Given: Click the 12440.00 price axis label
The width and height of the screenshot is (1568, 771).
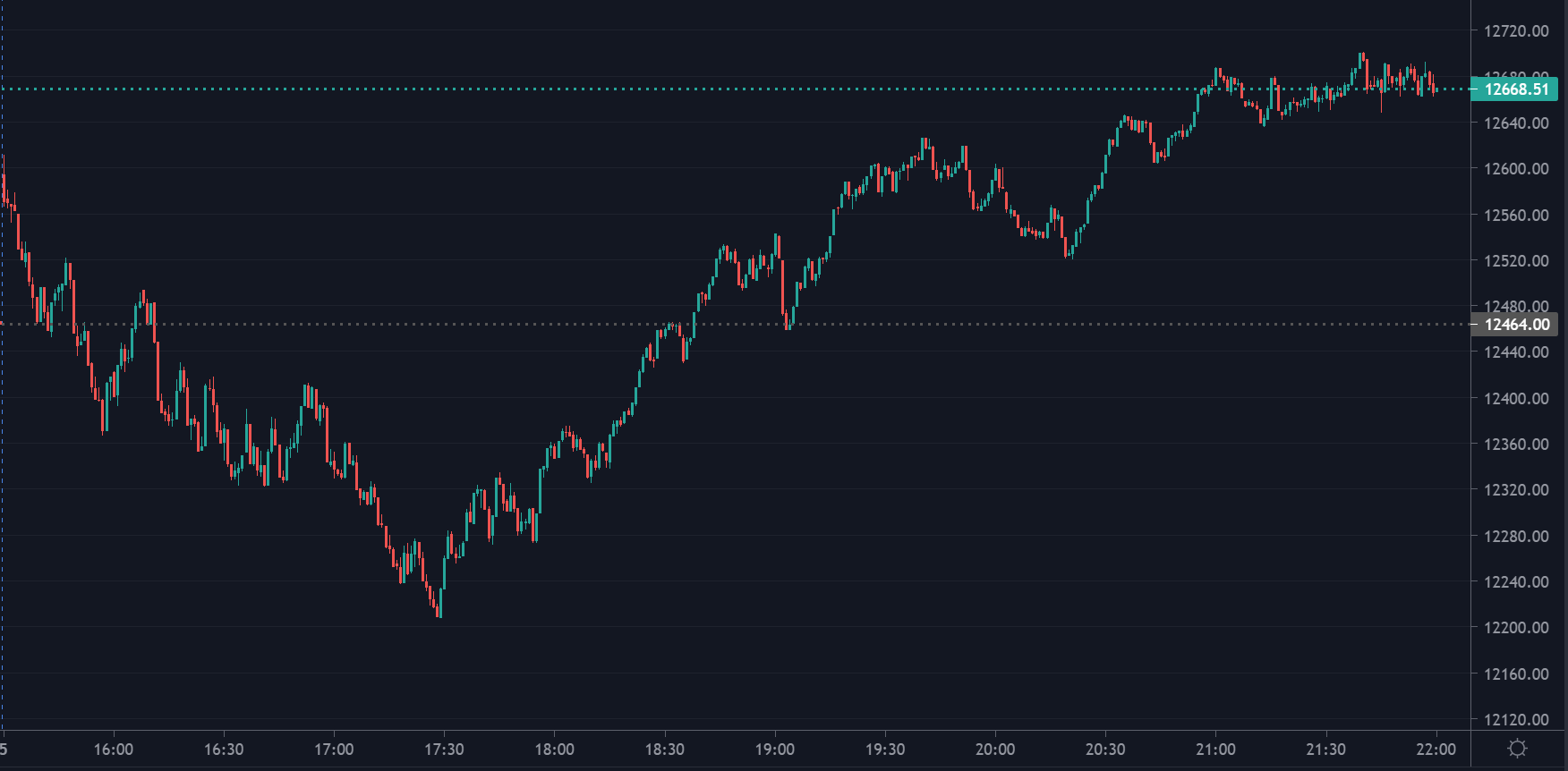Looking at the screenshot, I should coord(1516,352).
